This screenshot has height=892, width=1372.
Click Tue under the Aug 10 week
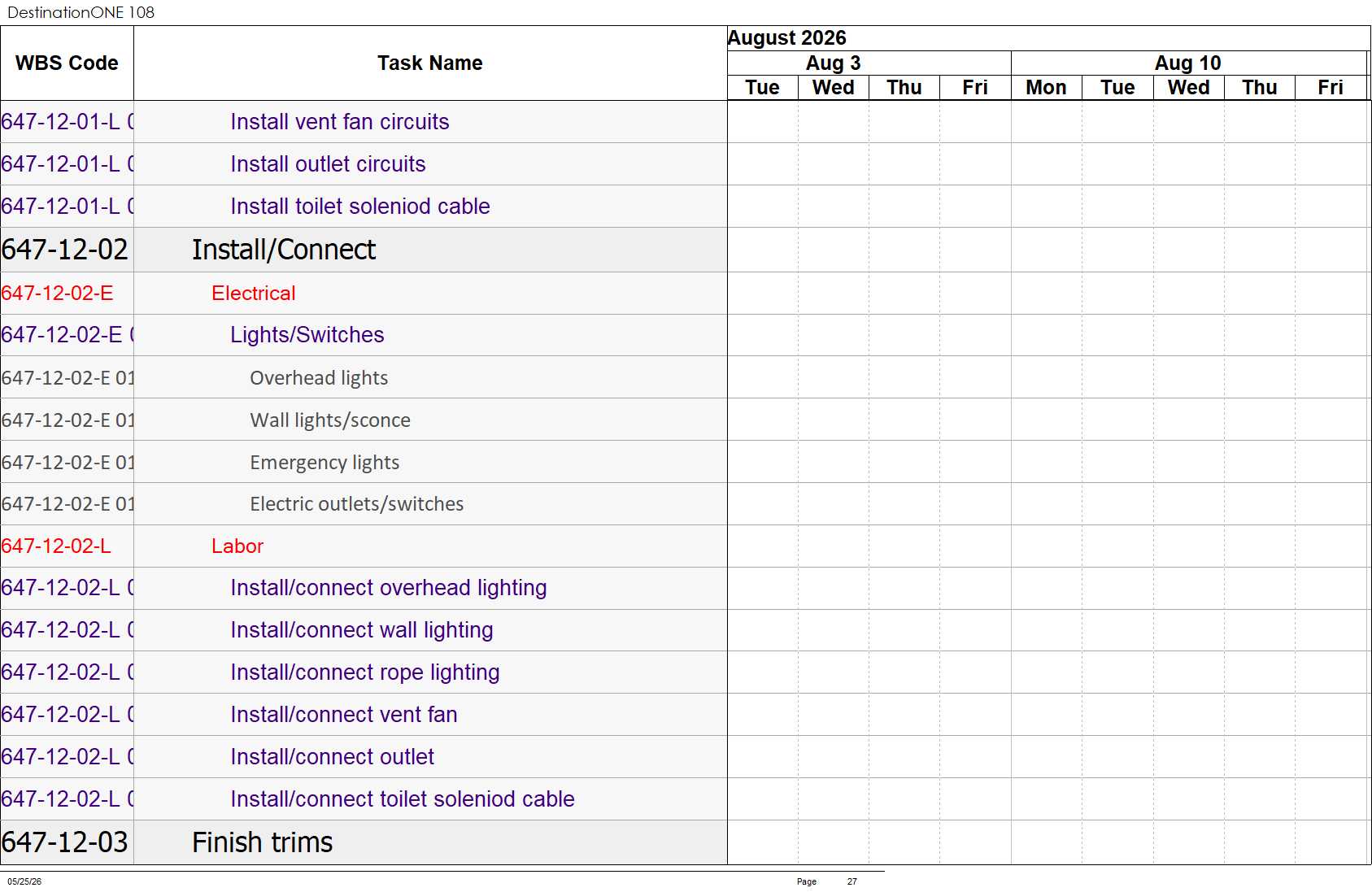tap(1117, 87)
